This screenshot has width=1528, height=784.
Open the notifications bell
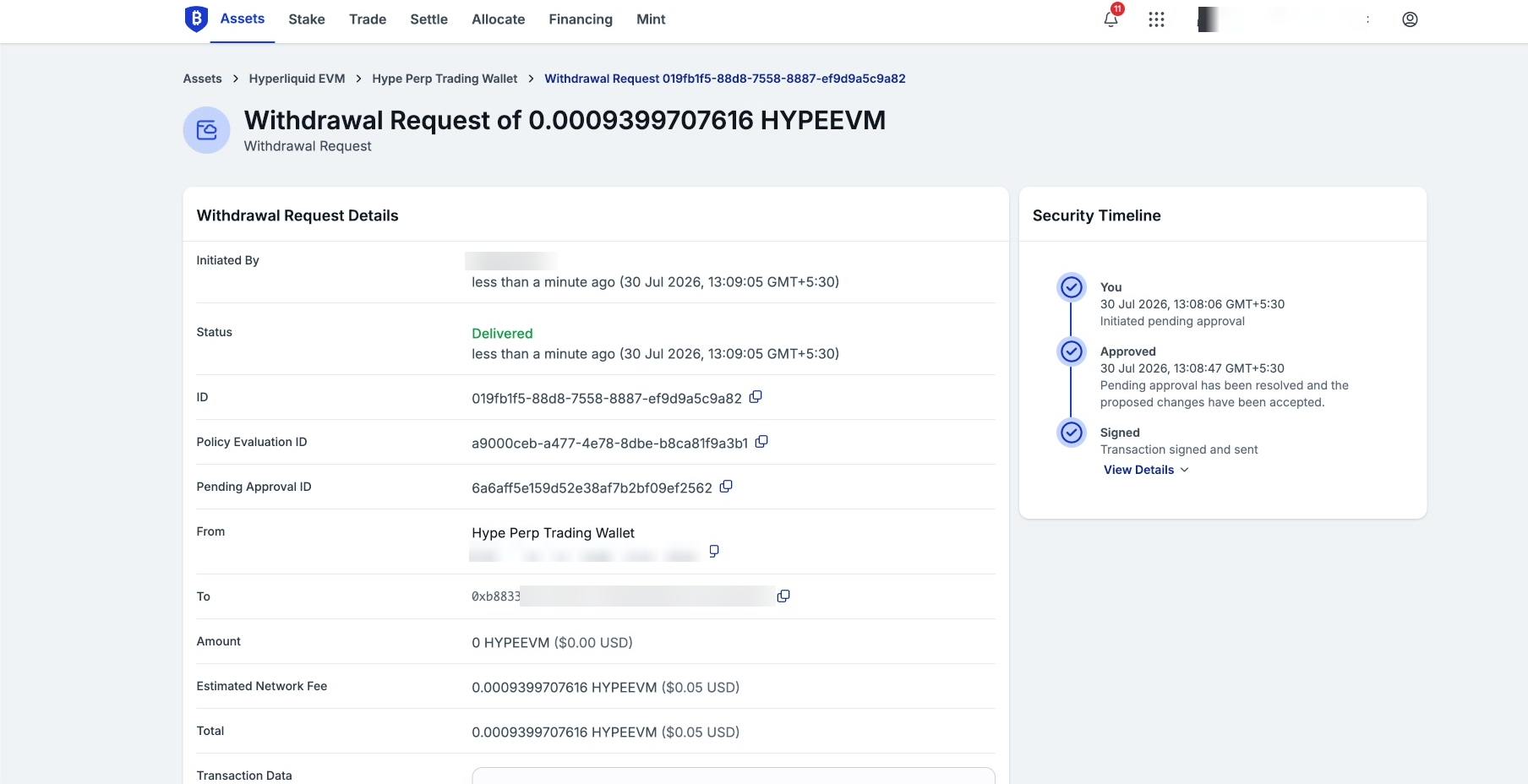[1111, 19]
